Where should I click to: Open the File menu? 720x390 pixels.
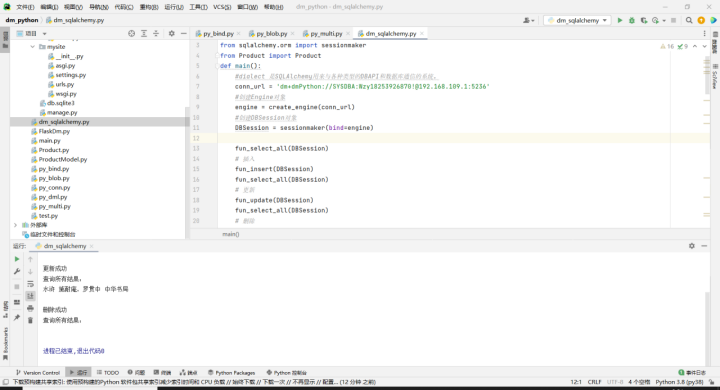[x=25, y=7]
